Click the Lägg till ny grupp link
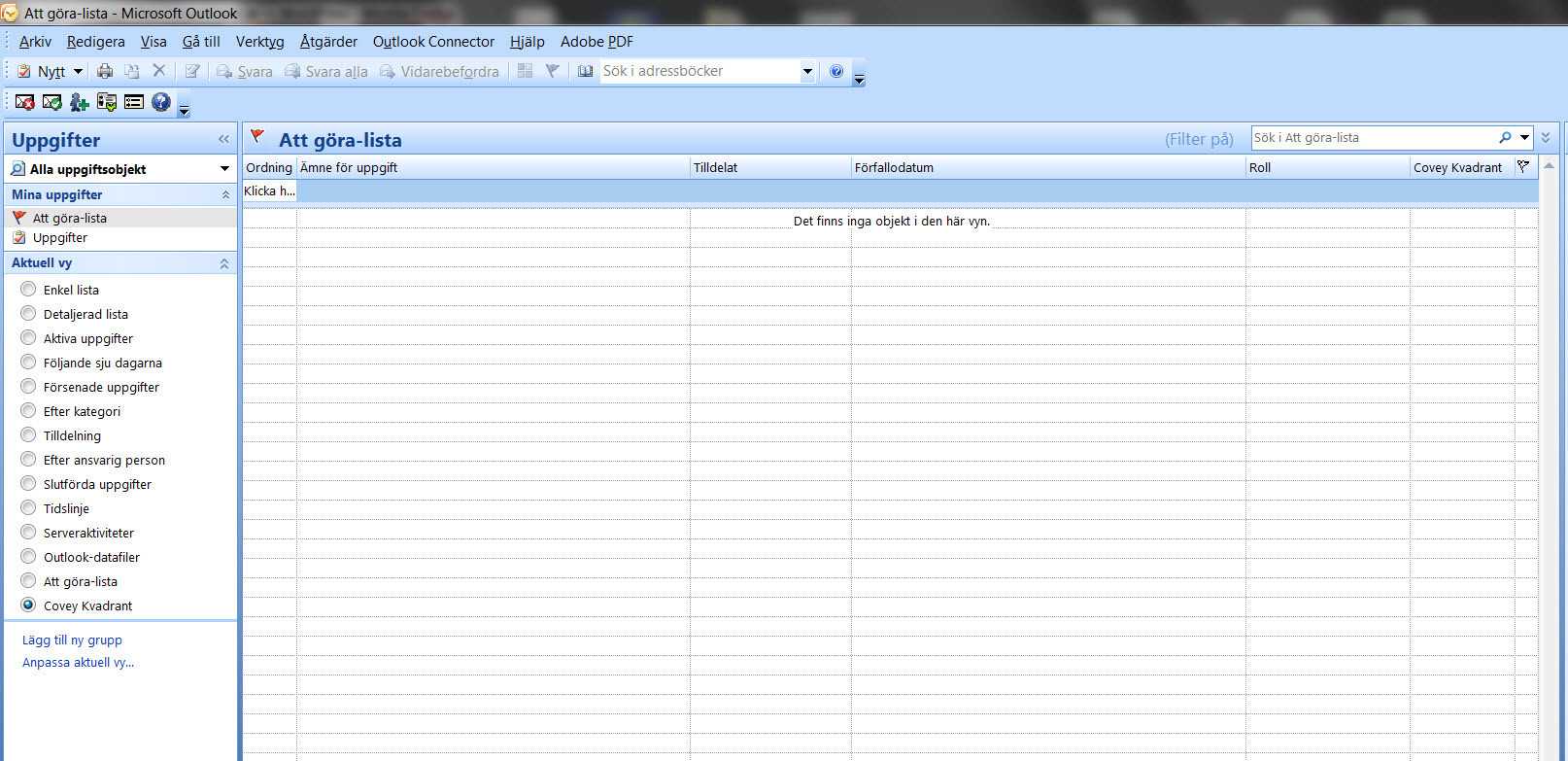Screen dimensions: 1568x761 [72, 640]
